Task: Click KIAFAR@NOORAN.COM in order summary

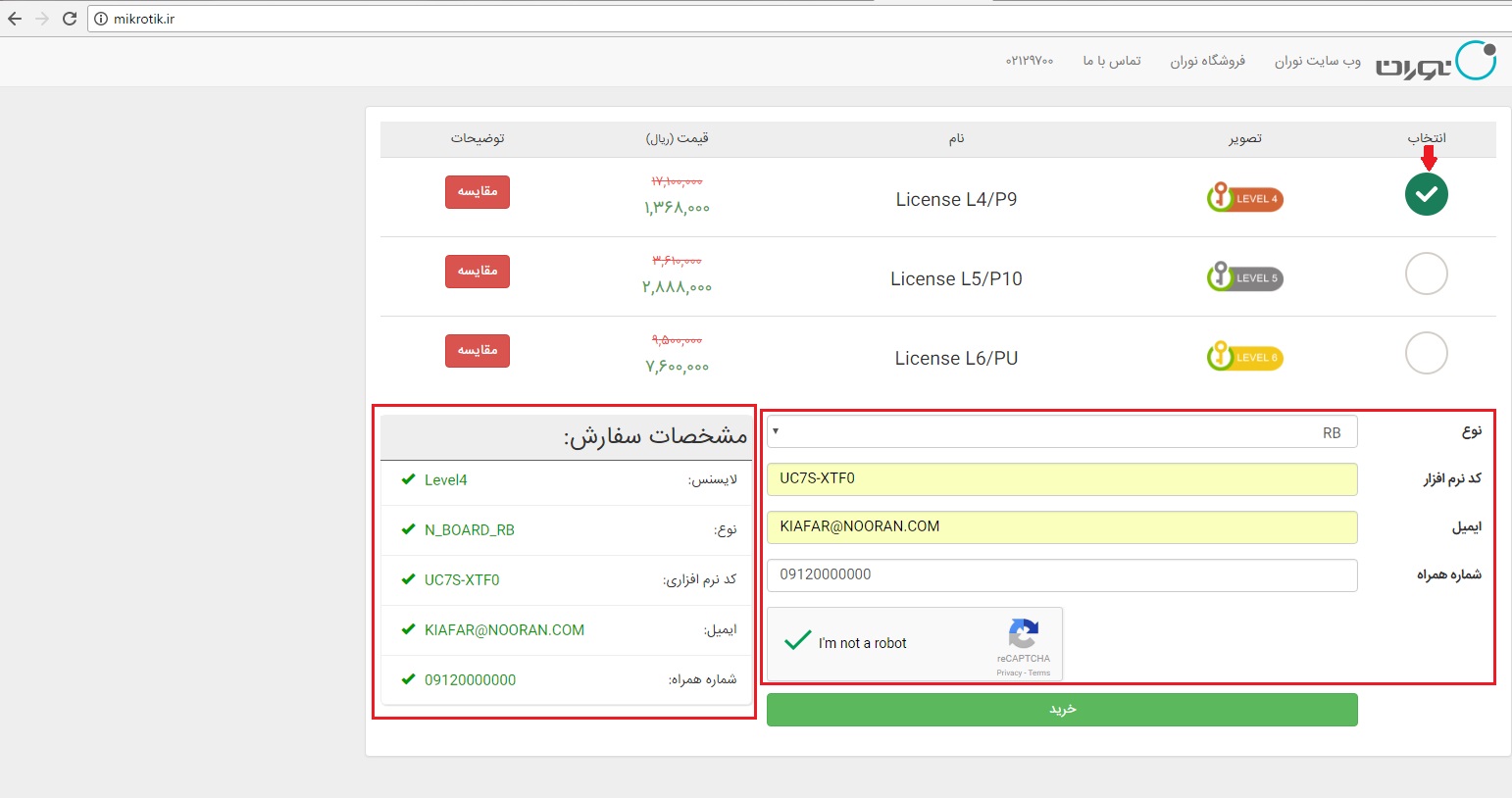Action: (x=504, y=630)
